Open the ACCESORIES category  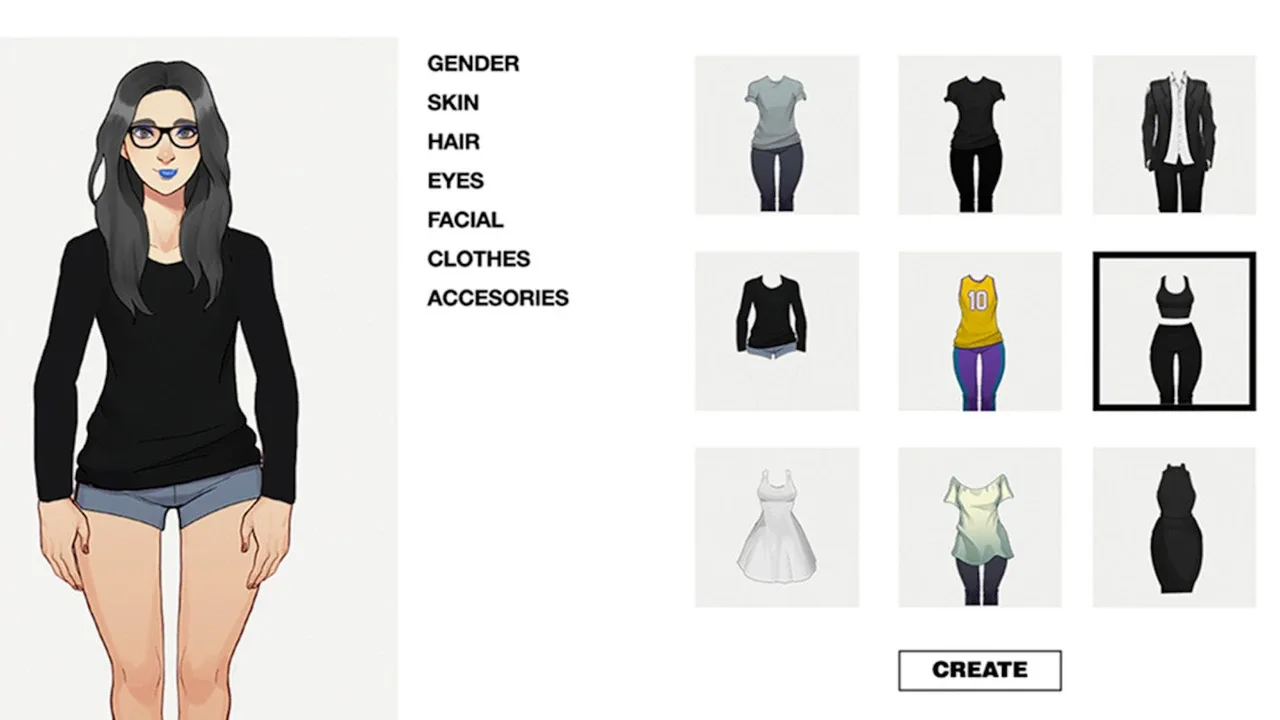tap(498, 298)
